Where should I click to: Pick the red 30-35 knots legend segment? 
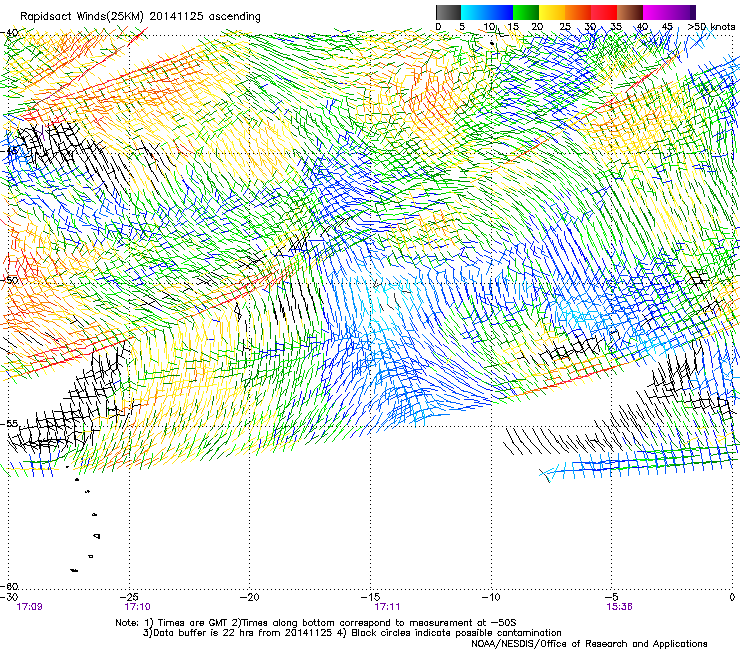click(604, 12)
